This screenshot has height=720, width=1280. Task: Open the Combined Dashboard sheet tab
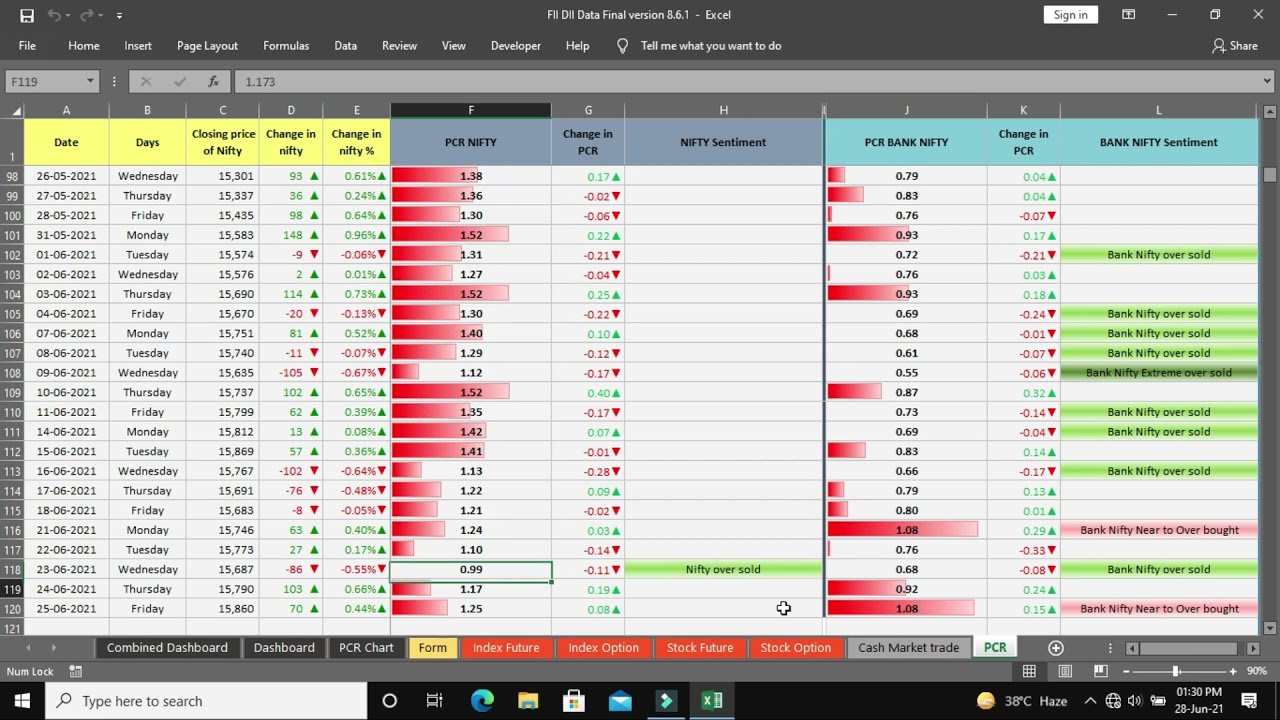point(167,648)
